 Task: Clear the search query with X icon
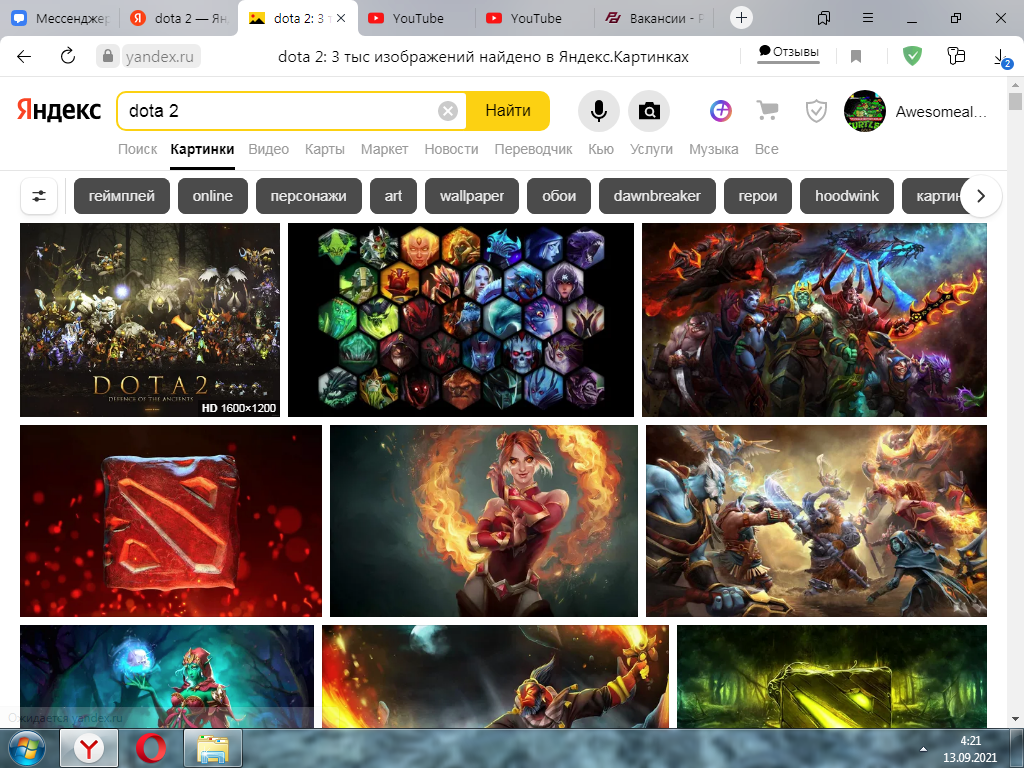(448, 111)
